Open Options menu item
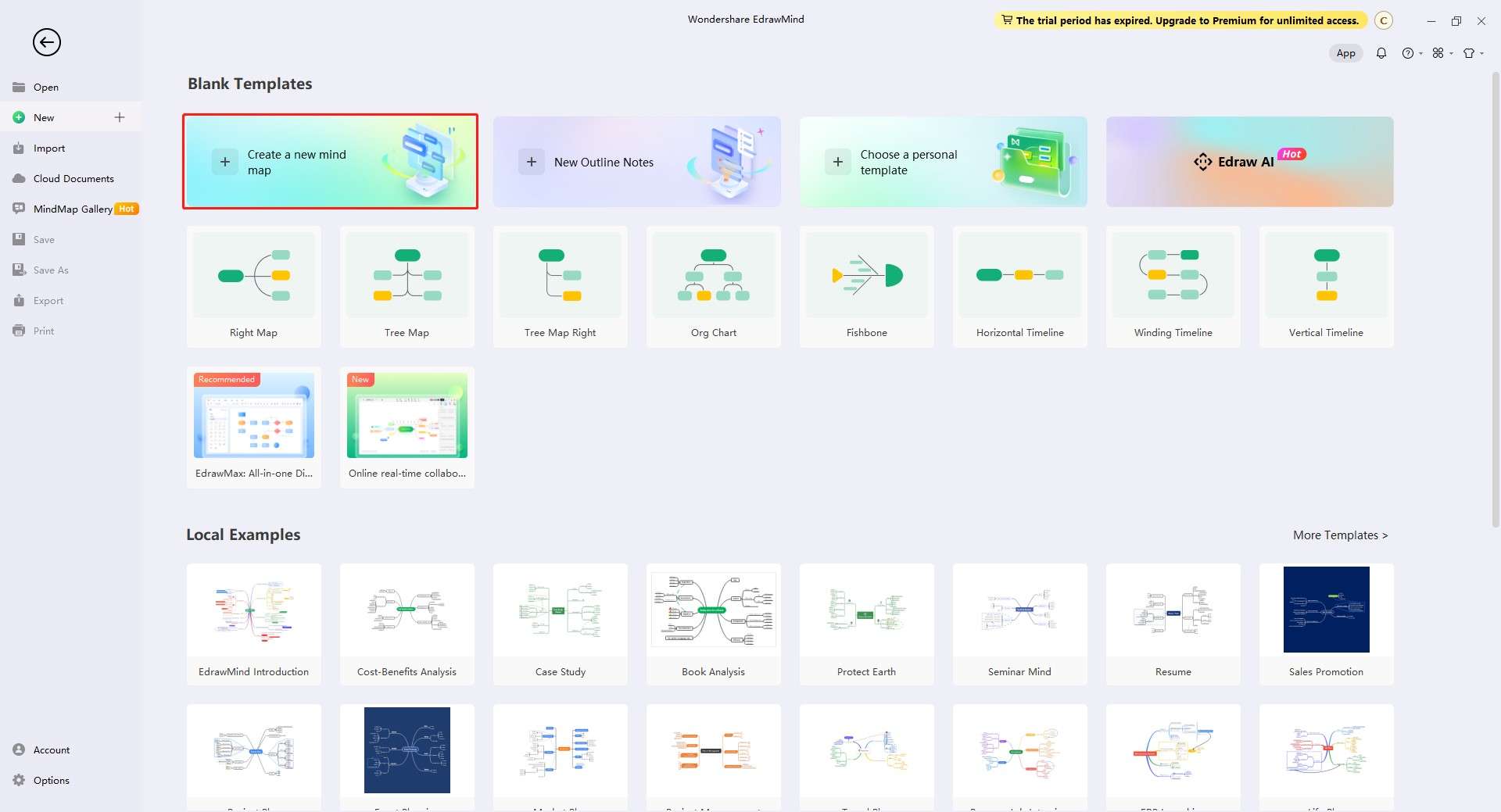Screen dimensions: 1501x812 coord(71,780)
